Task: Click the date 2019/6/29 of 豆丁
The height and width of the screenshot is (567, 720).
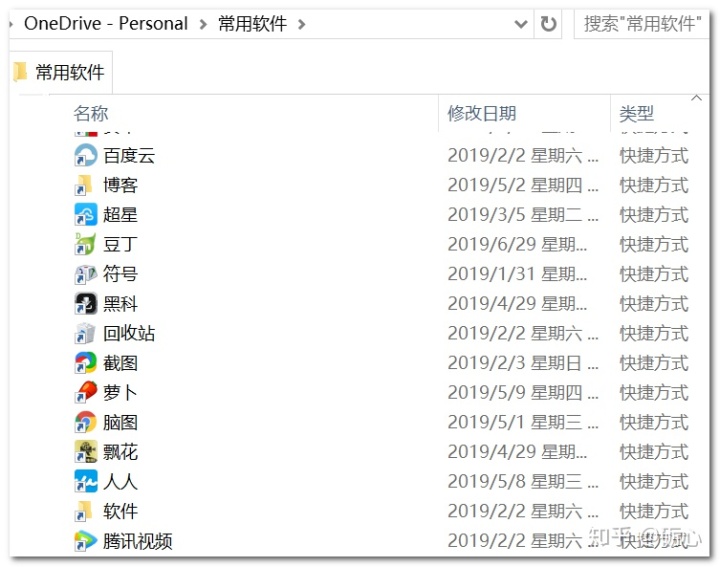Action: point(518,244)
